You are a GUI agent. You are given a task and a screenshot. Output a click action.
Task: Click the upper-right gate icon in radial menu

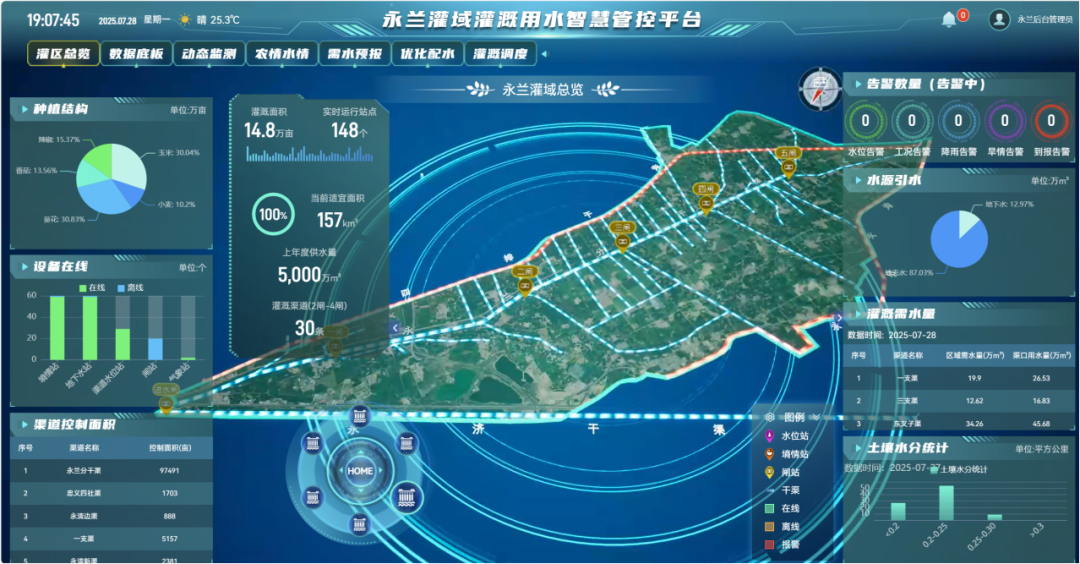(x=406, y=443)
